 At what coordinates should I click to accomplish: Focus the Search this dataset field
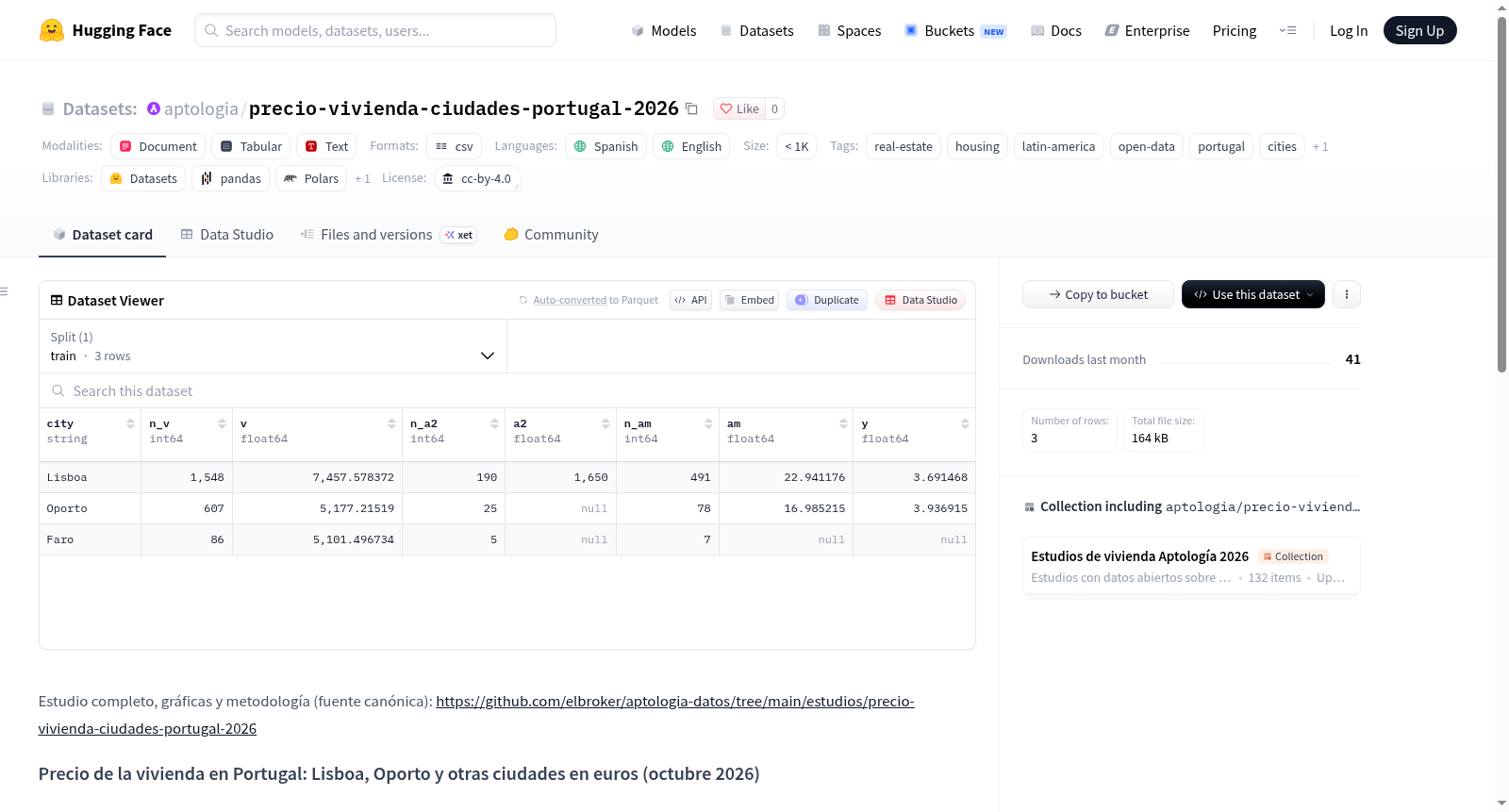[x=507, y=390]
